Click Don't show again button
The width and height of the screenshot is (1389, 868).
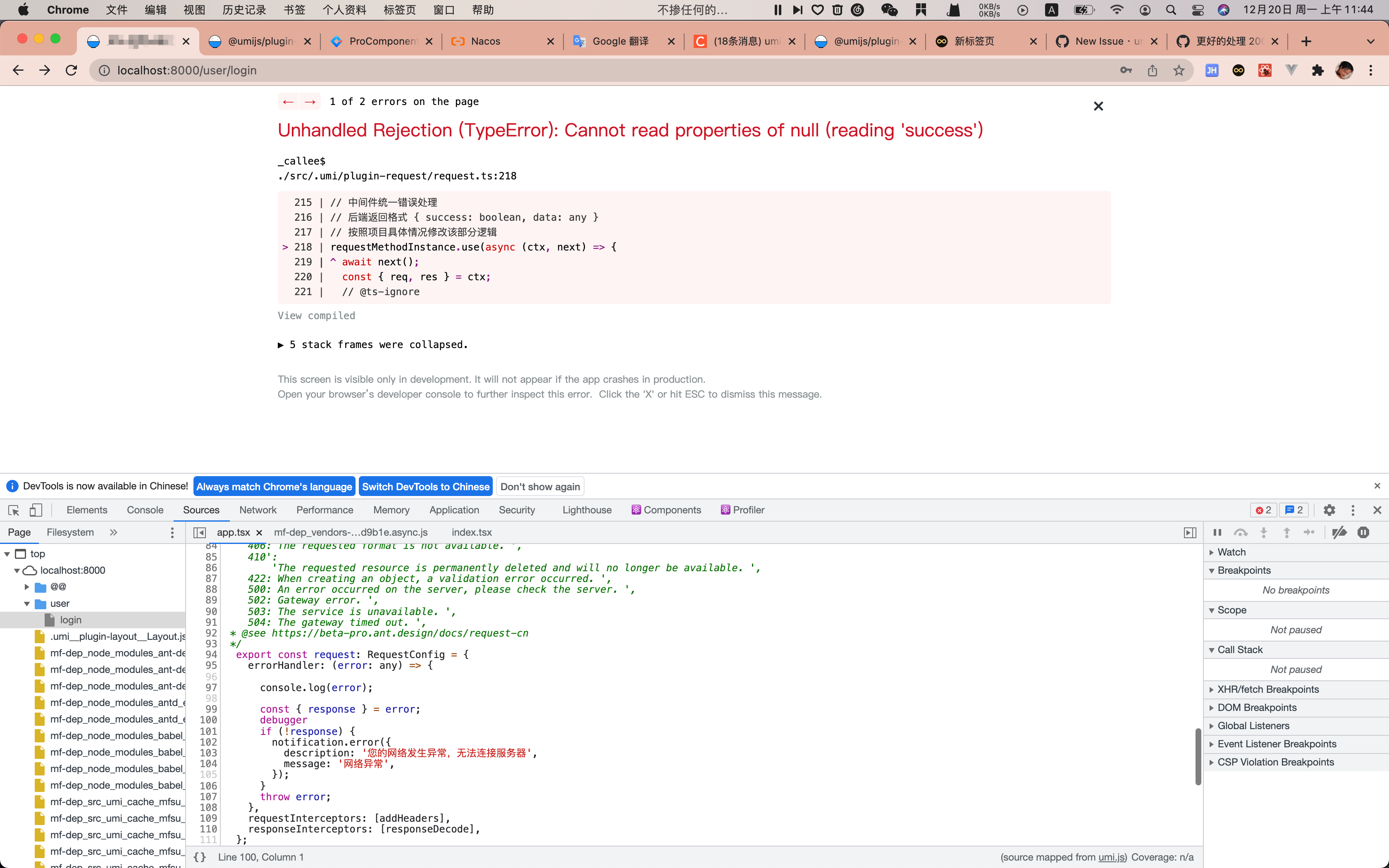(540, 486)
